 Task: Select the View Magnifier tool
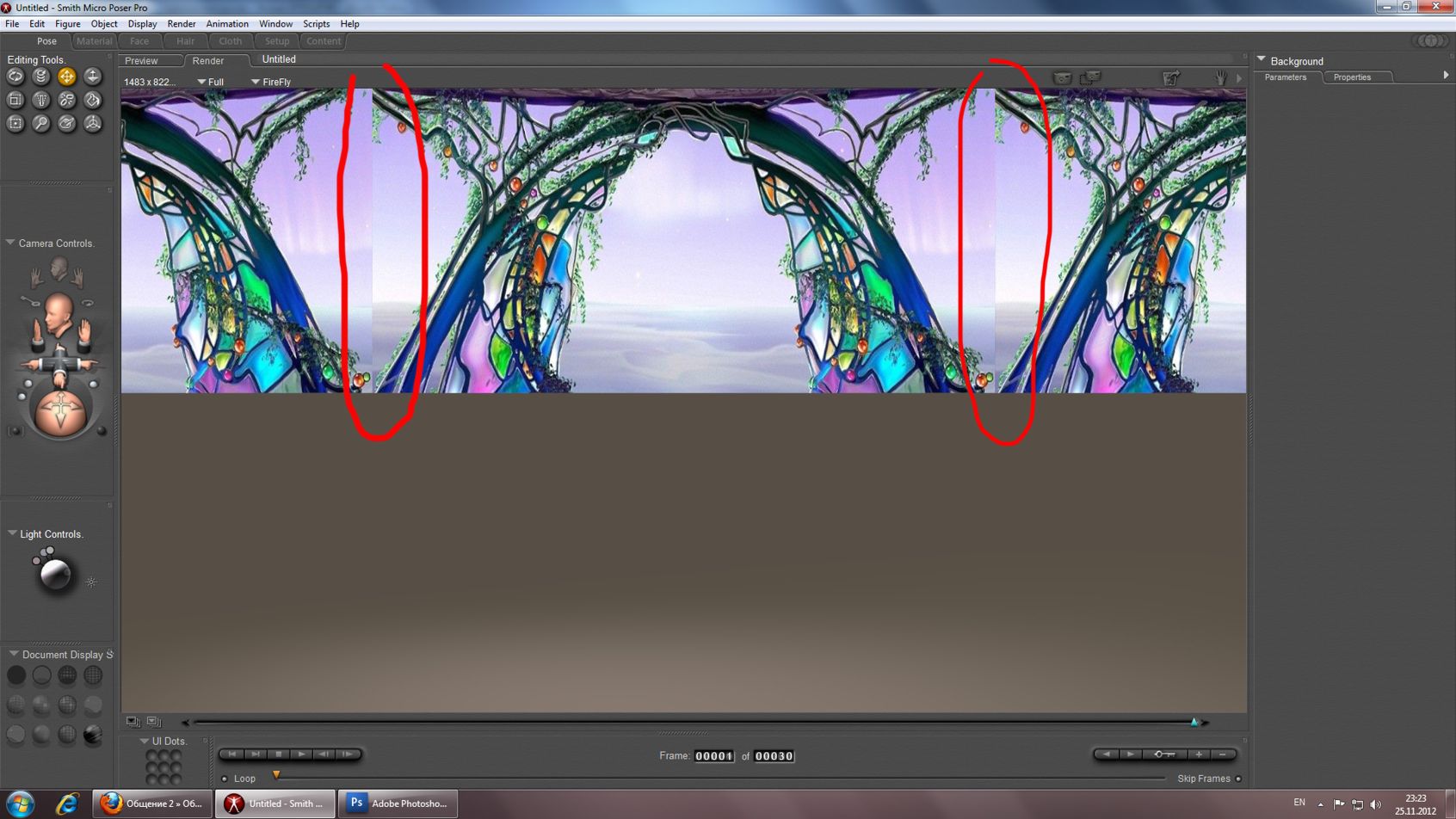click(x=40, y=123)
